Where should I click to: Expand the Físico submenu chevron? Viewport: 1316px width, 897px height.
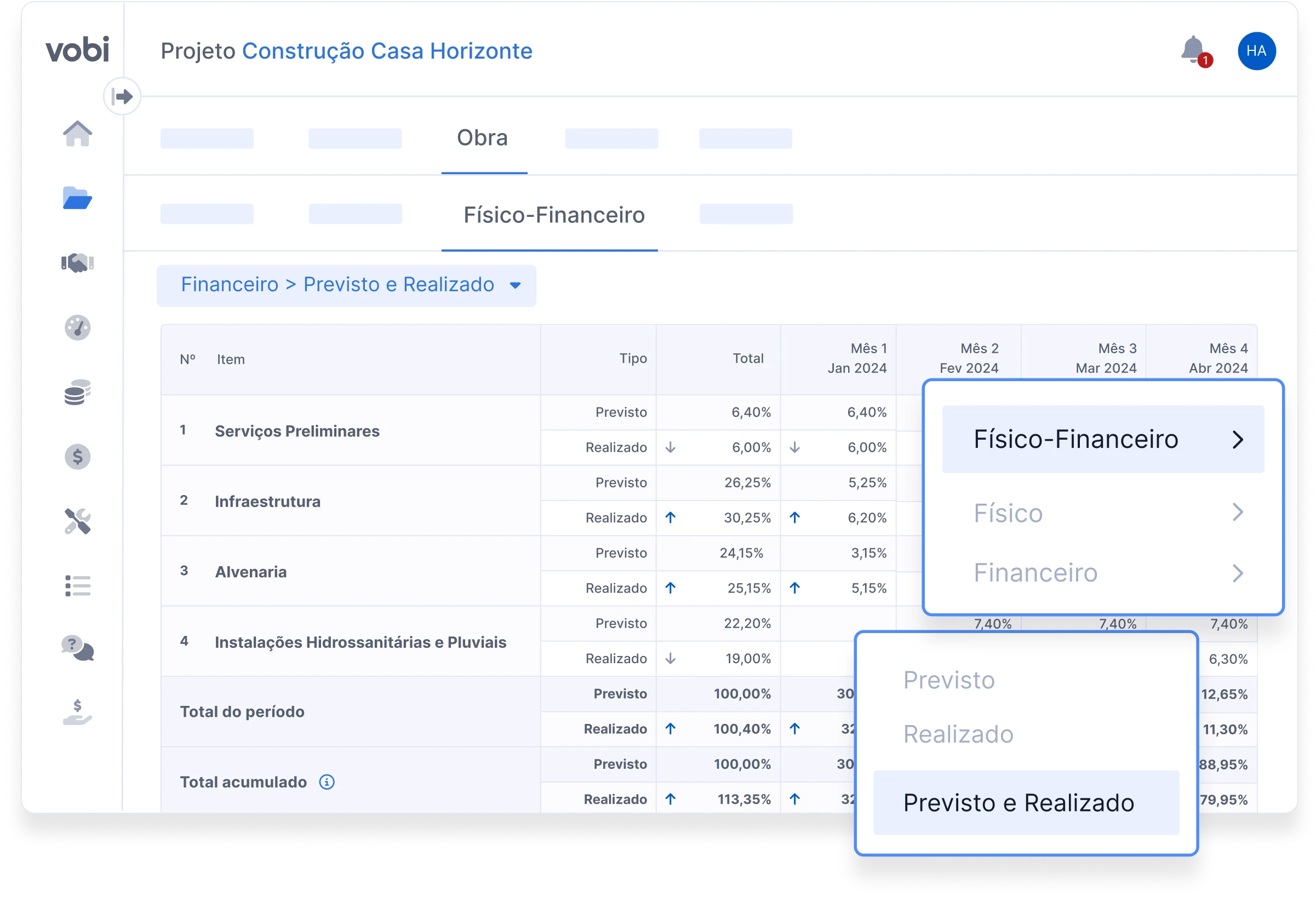tap(1238, 513)
